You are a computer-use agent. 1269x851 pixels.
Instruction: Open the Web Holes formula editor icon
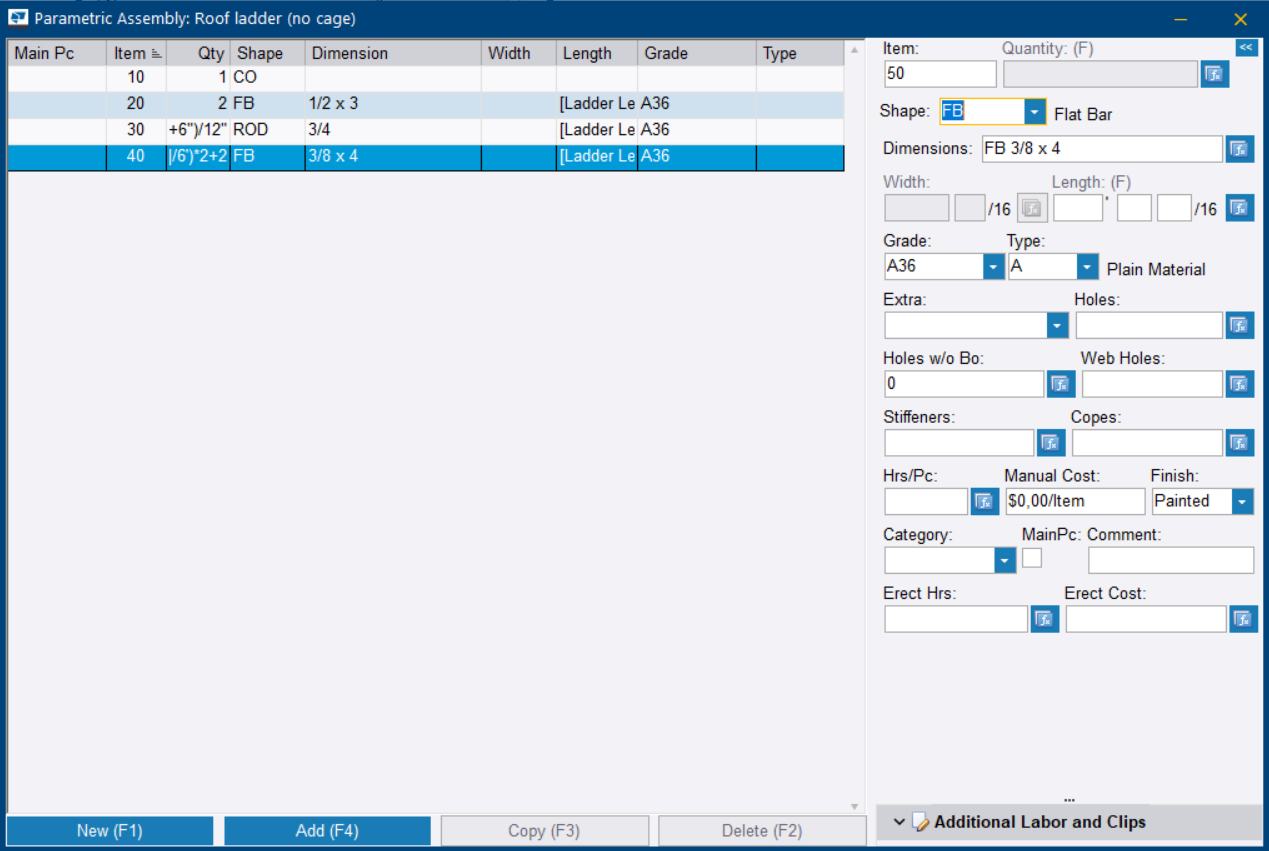pyautogui.click(x=1239, y=383)
